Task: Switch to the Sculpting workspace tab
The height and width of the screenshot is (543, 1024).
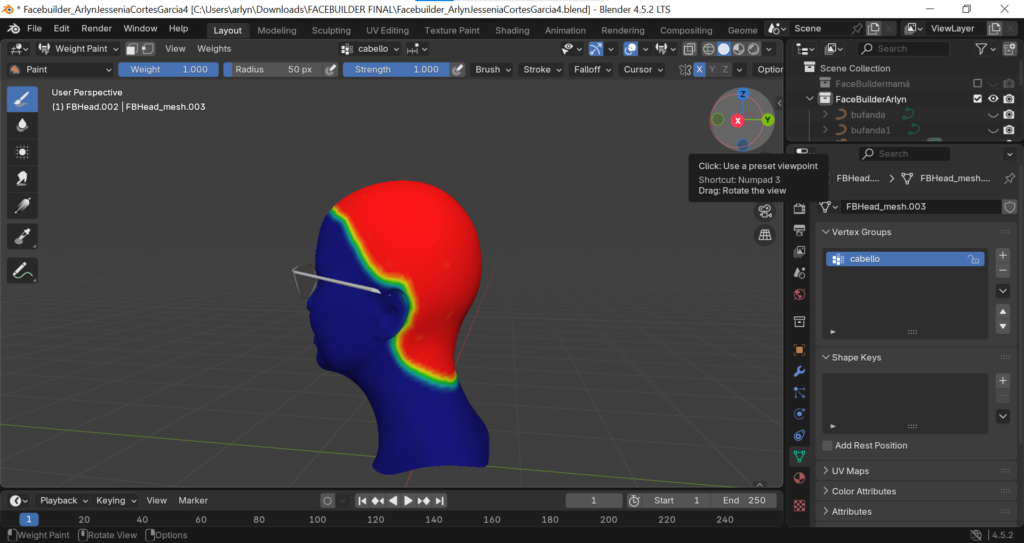Action: (331, 30)
